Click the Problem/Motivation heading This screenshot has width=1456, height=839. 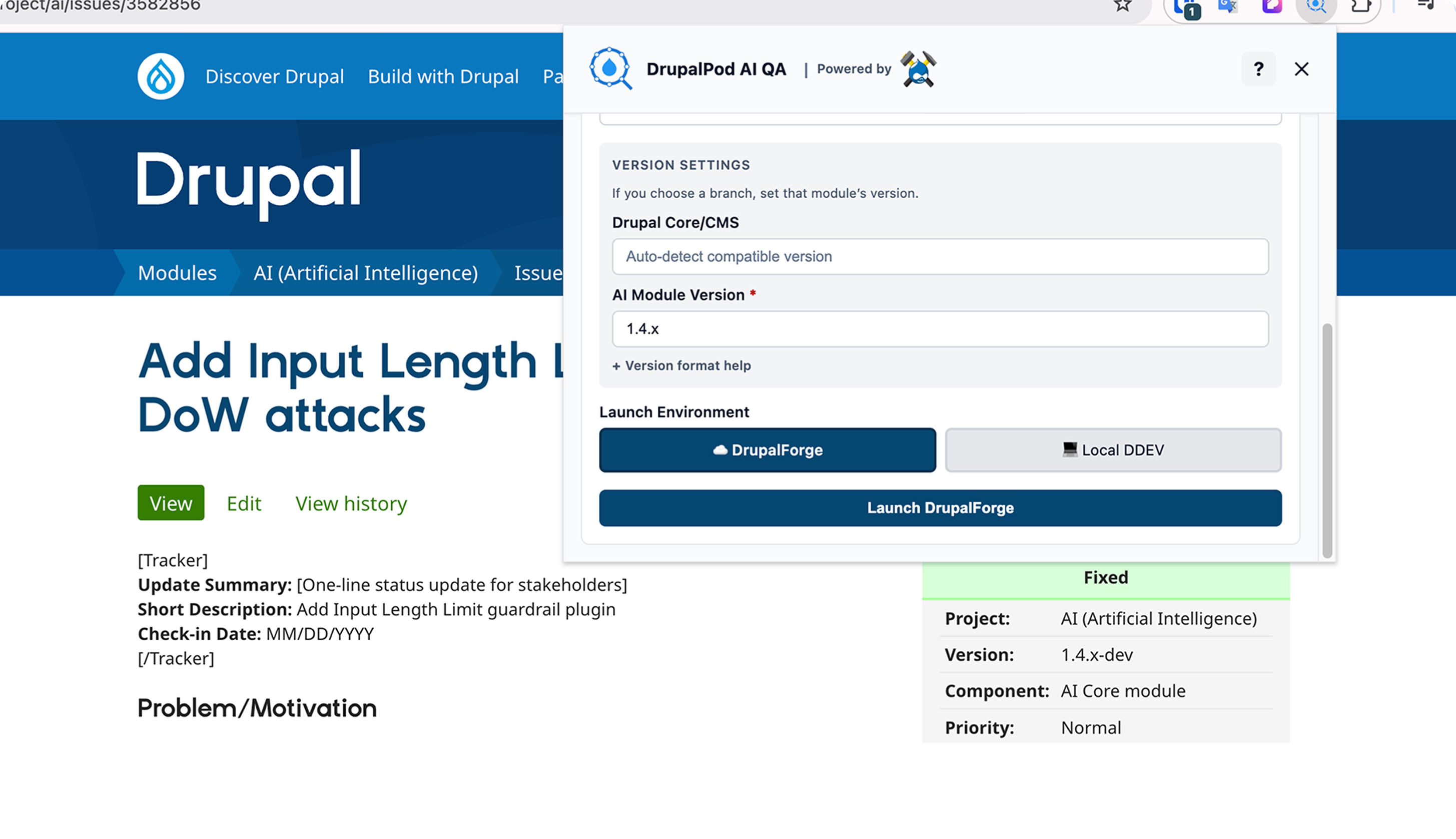point(257,708)
